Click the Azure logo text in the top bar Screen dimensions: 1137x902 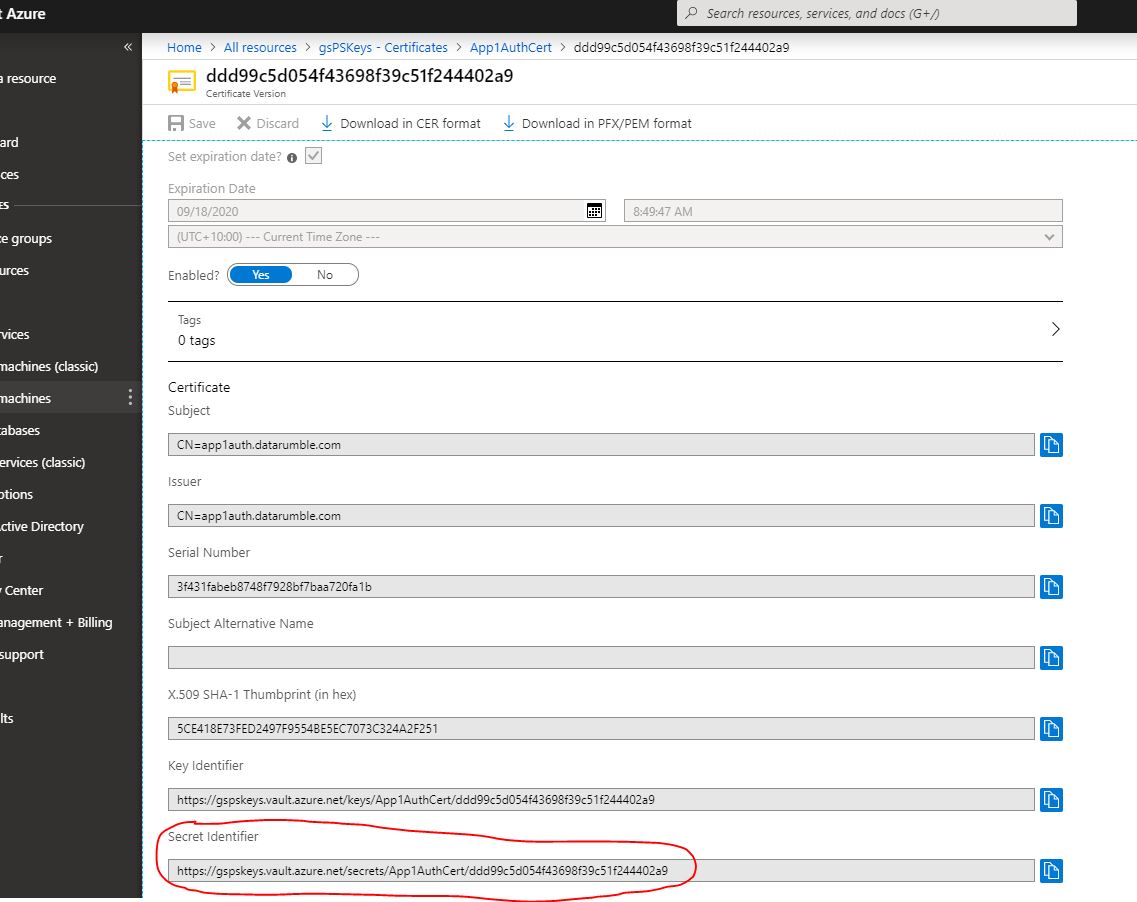coord(24,13)
